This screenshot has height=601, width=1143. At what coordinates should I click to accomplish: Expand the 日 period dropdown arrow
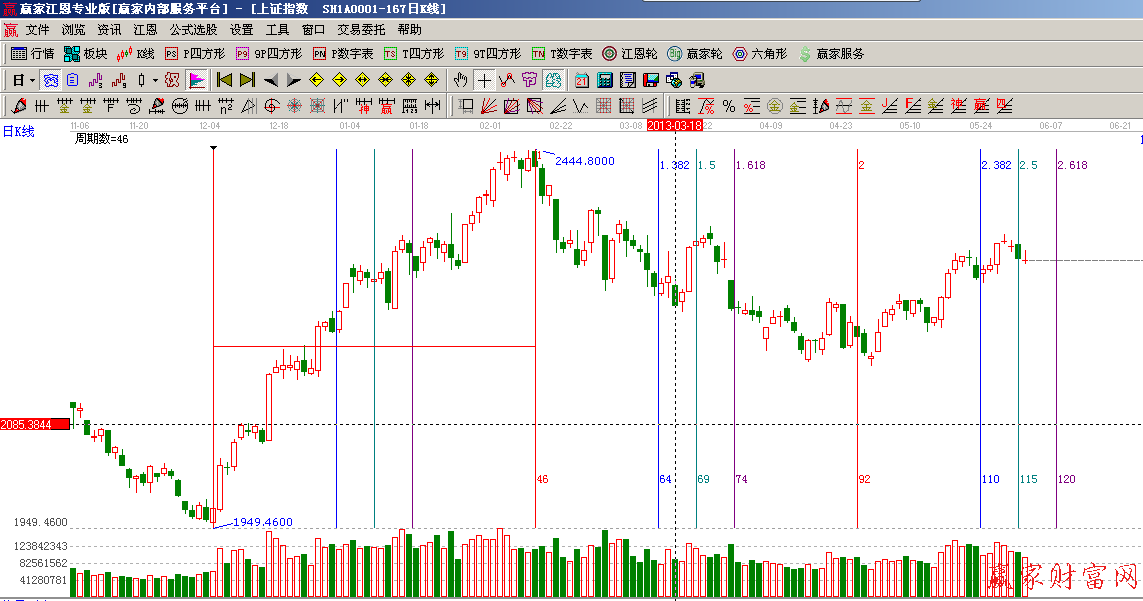click(32, 80)
